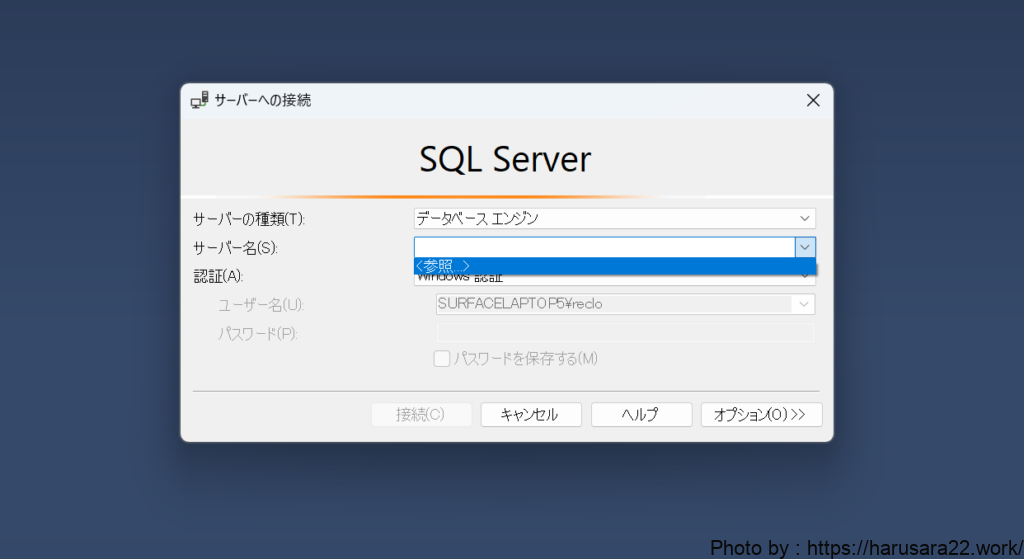Open the ユーザー名 dropdown arrow

point(803,304)
